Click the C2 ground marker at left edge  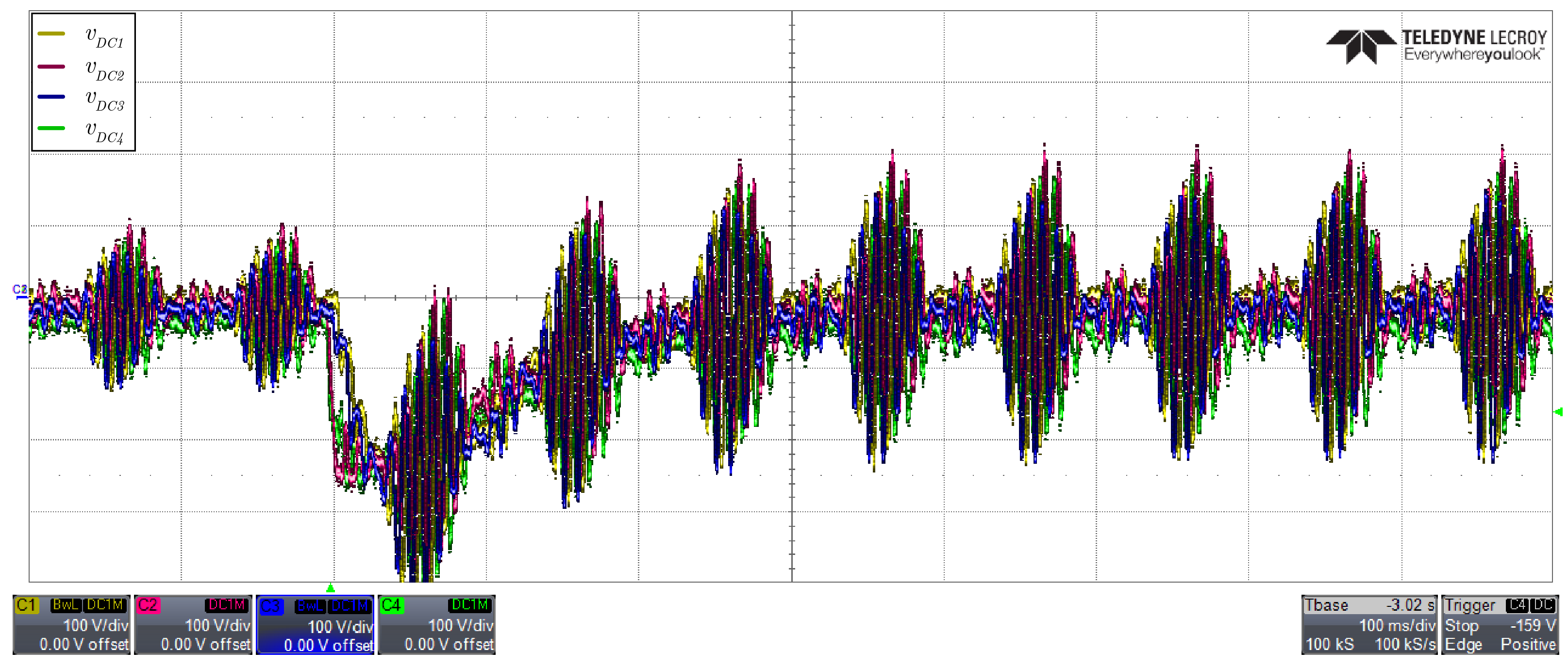coord(20,290)
